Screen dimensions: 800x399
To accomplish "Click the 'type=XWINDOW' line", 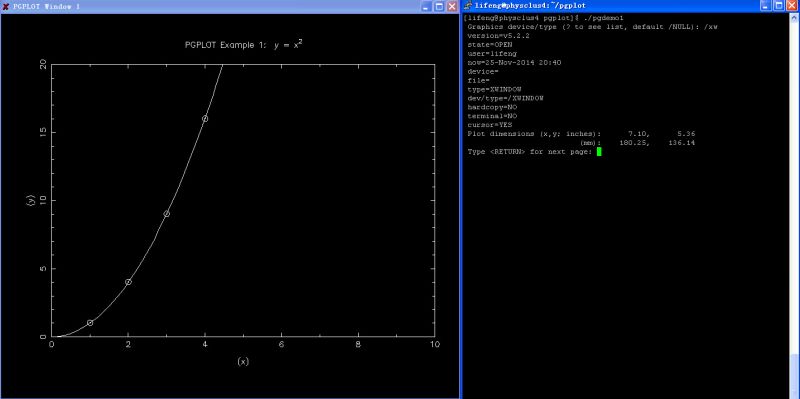I will coord(494,89).
